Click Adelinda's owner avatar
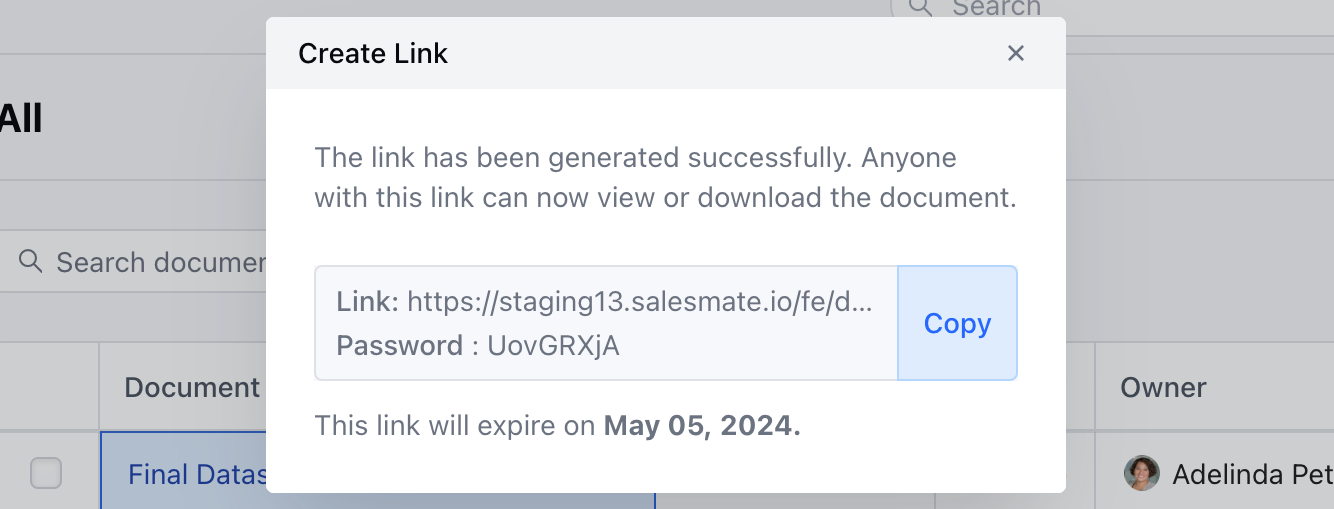This screenshot has height=509, width=1334. point(1141,473)
